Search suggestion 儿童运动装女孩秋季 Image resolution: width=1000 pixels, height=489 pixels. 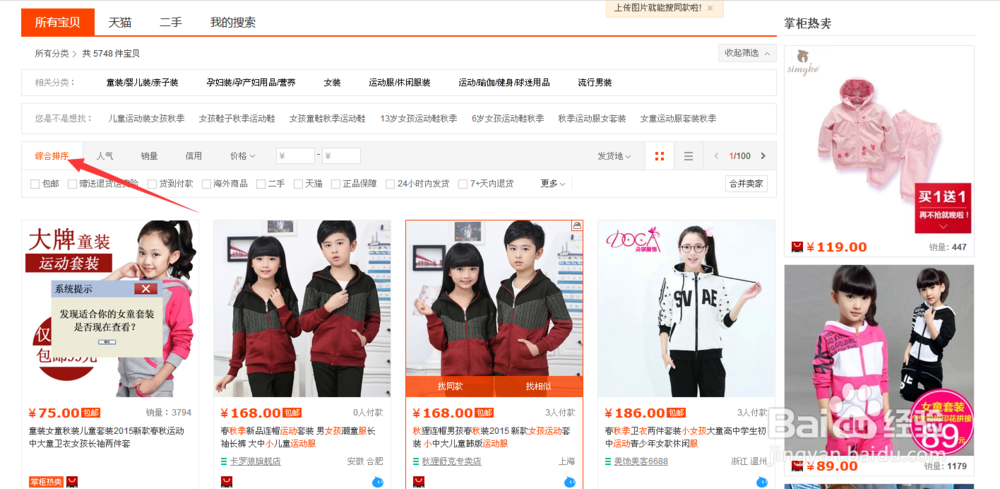(147, 119)
